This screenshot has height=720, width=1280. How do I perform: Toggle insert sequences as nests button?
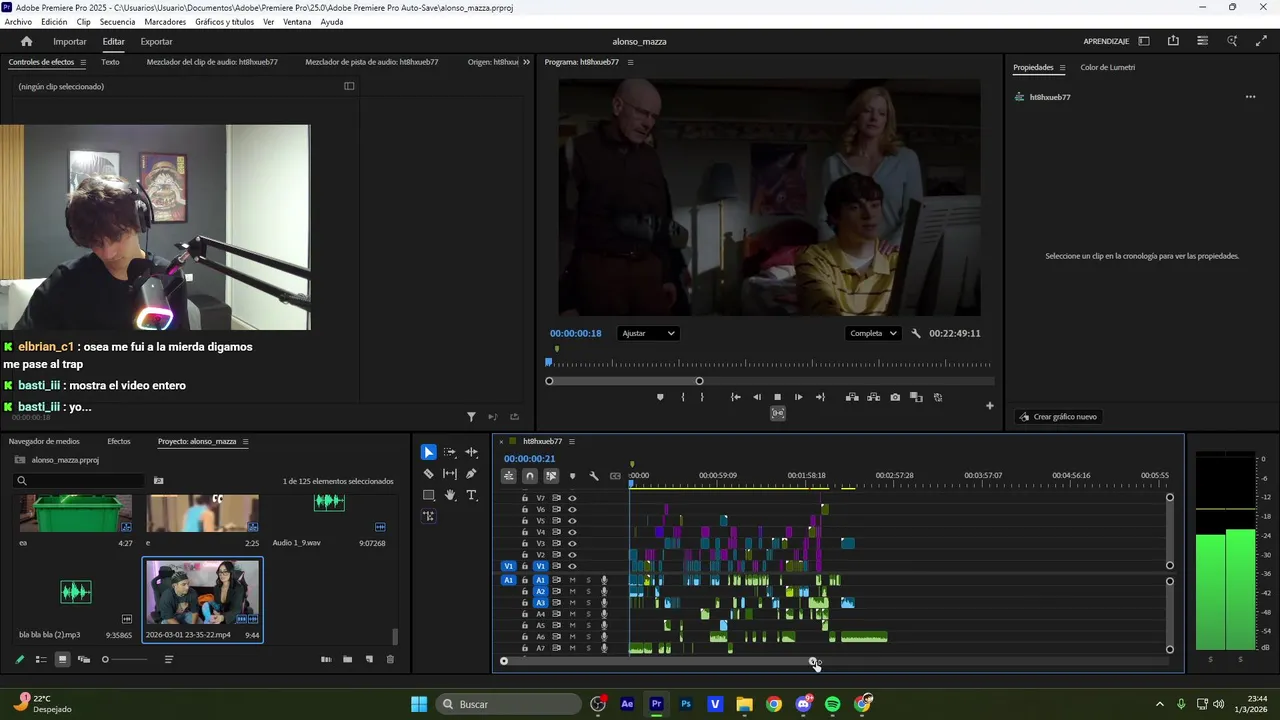coord(509,476)
